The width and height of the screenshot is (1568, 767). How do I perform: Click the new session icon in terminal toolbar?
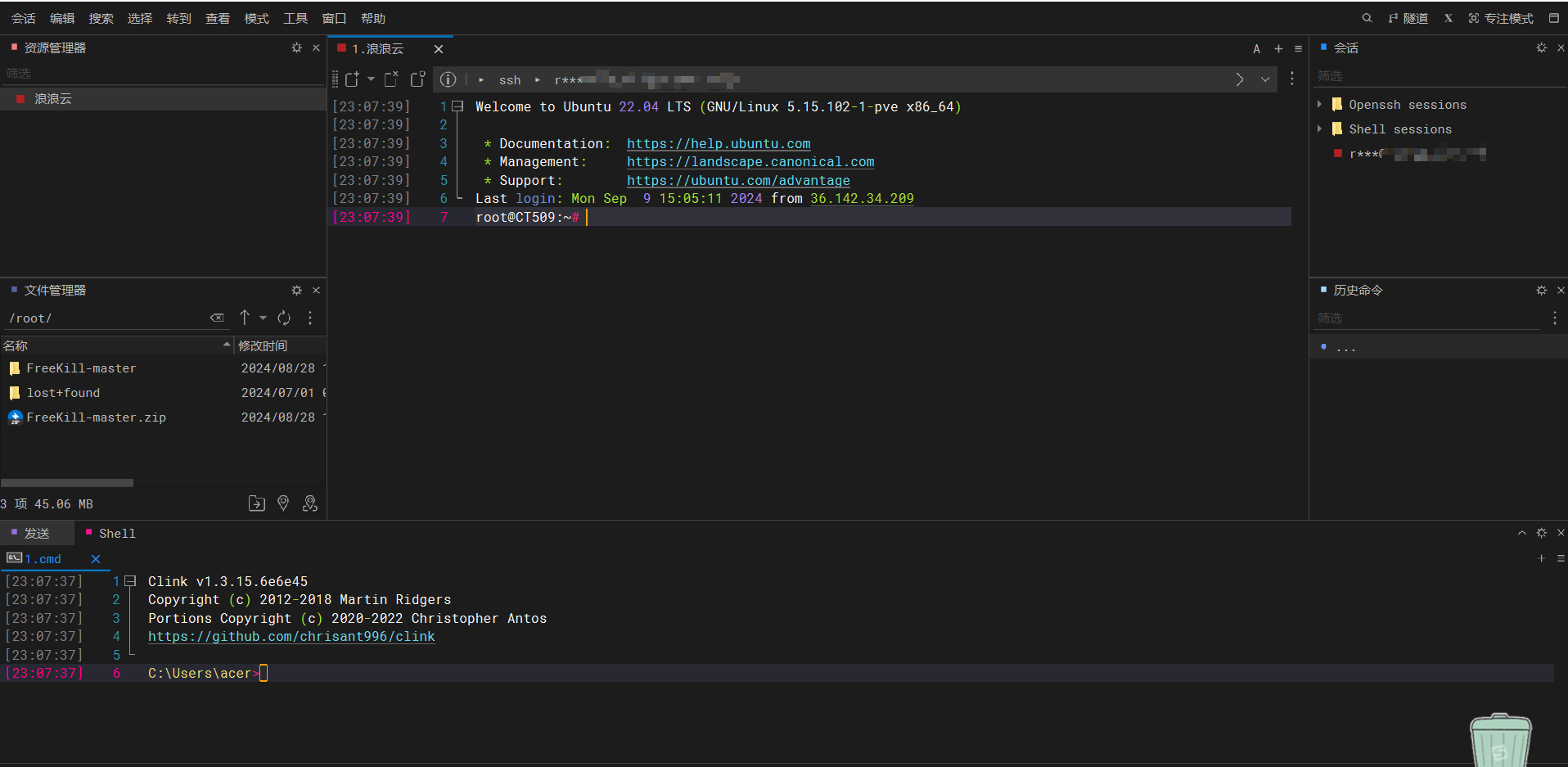pyautogui.click(x=352, y=79)
